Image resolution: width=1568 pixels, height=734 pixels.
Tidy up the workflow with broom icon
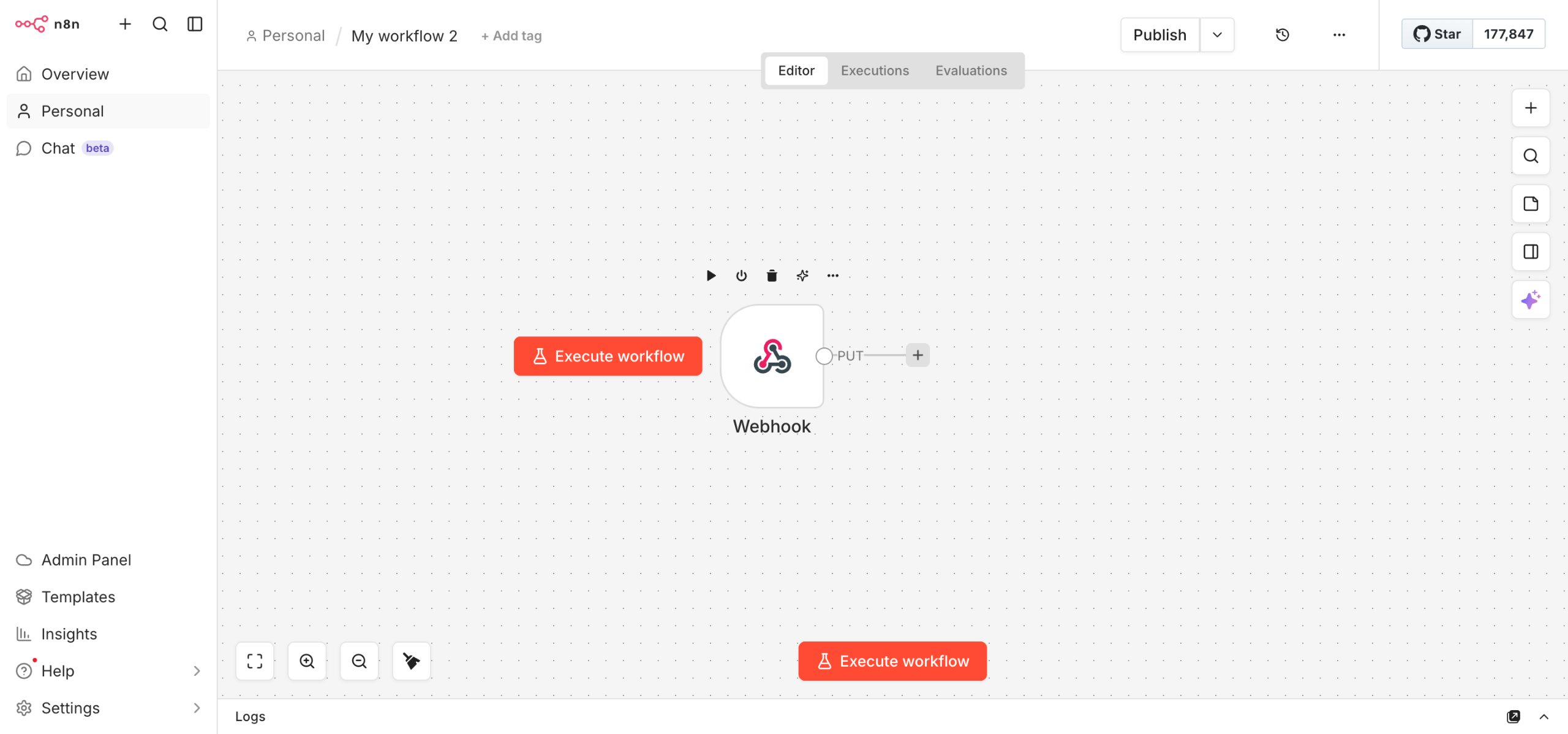tap(411, 661)
